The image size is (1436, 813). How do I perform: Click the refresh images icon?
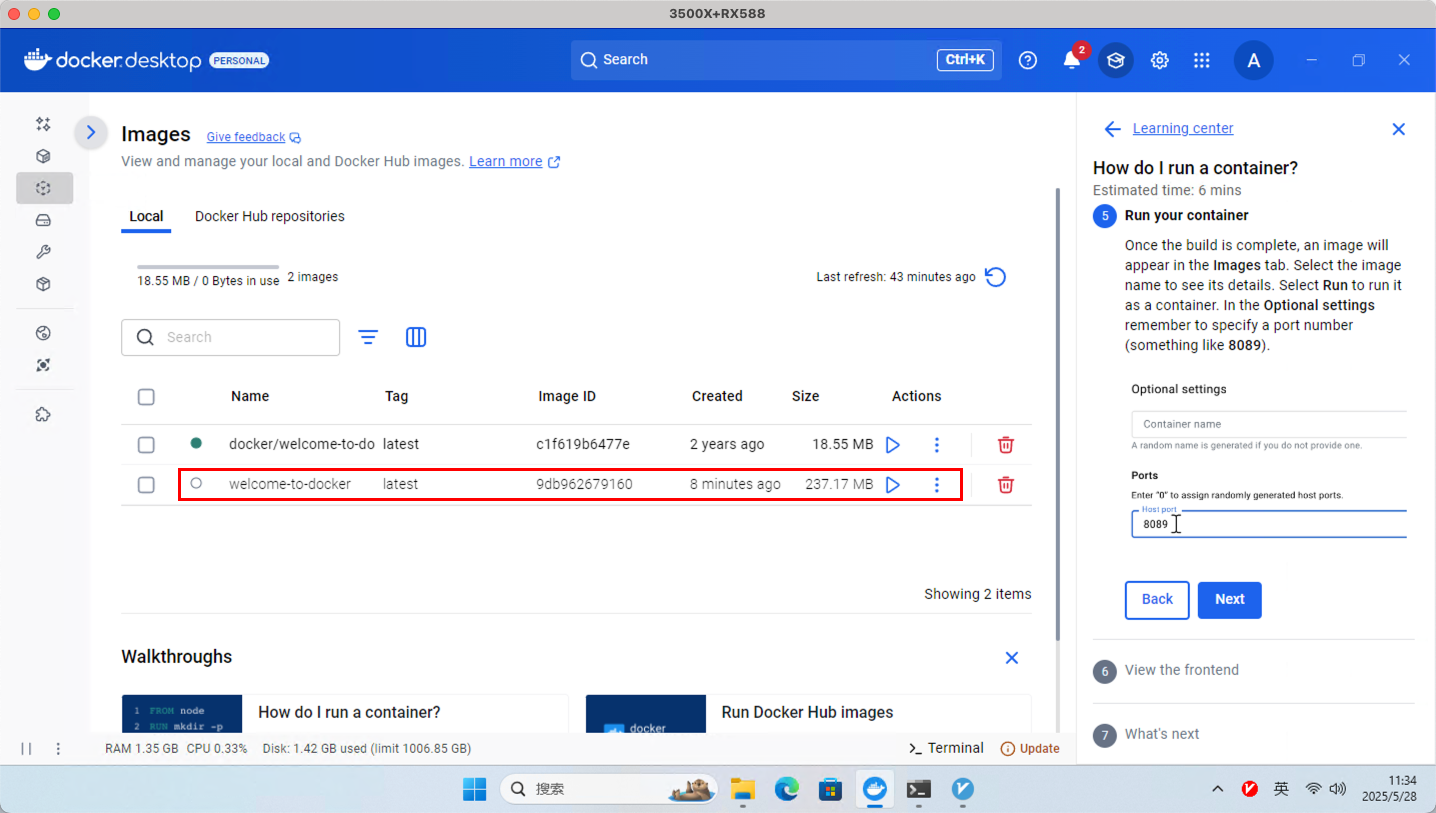pyautogui.click(x=996, y=277)
